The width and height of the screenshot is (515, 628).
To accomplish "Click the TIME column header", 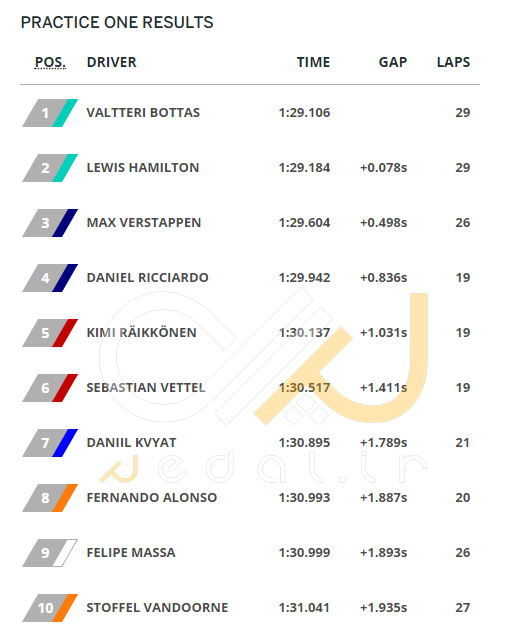I will 314,62.
